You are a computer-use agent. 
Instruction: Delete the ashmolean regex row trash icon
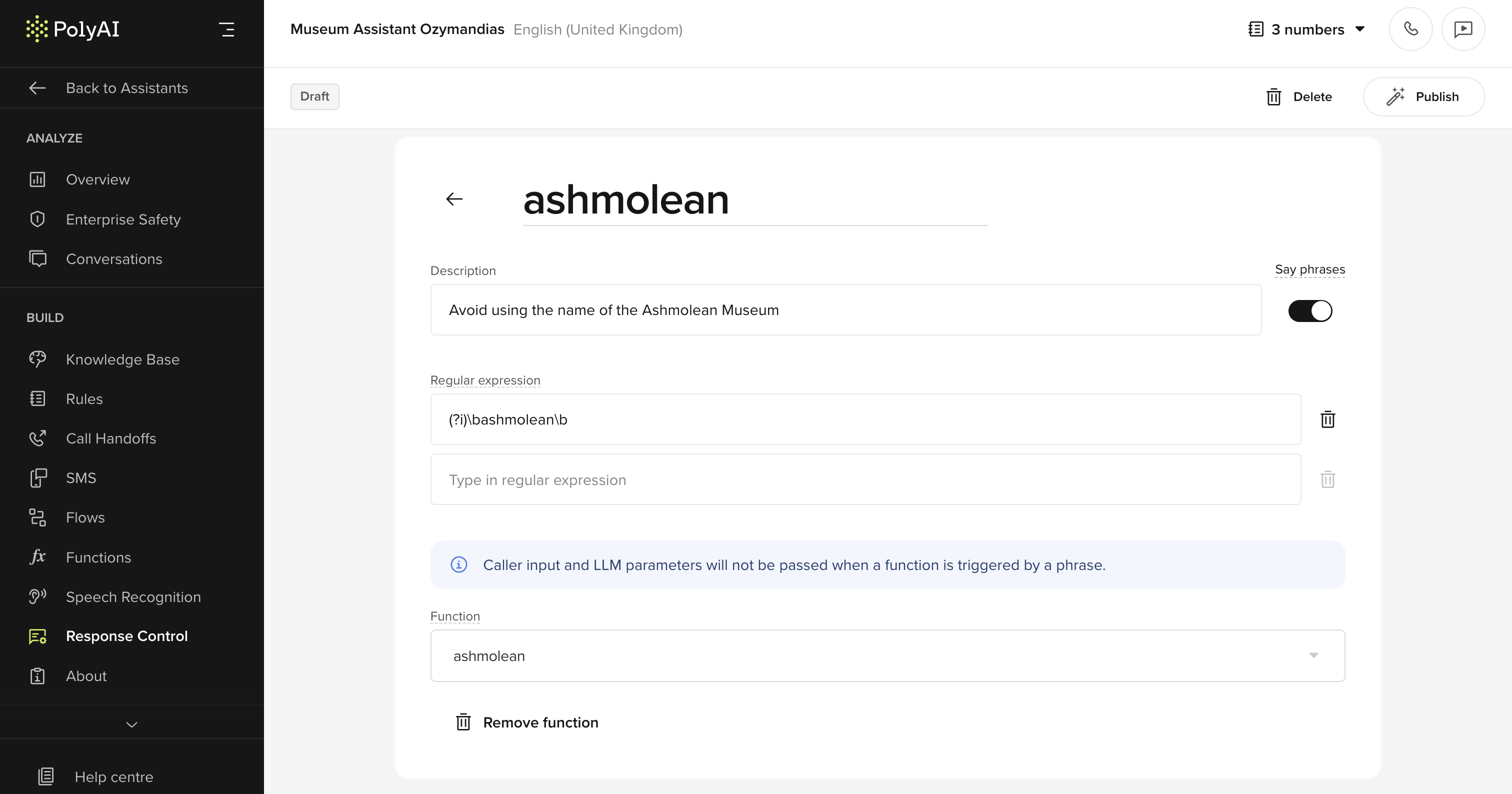pos(1327,419)
